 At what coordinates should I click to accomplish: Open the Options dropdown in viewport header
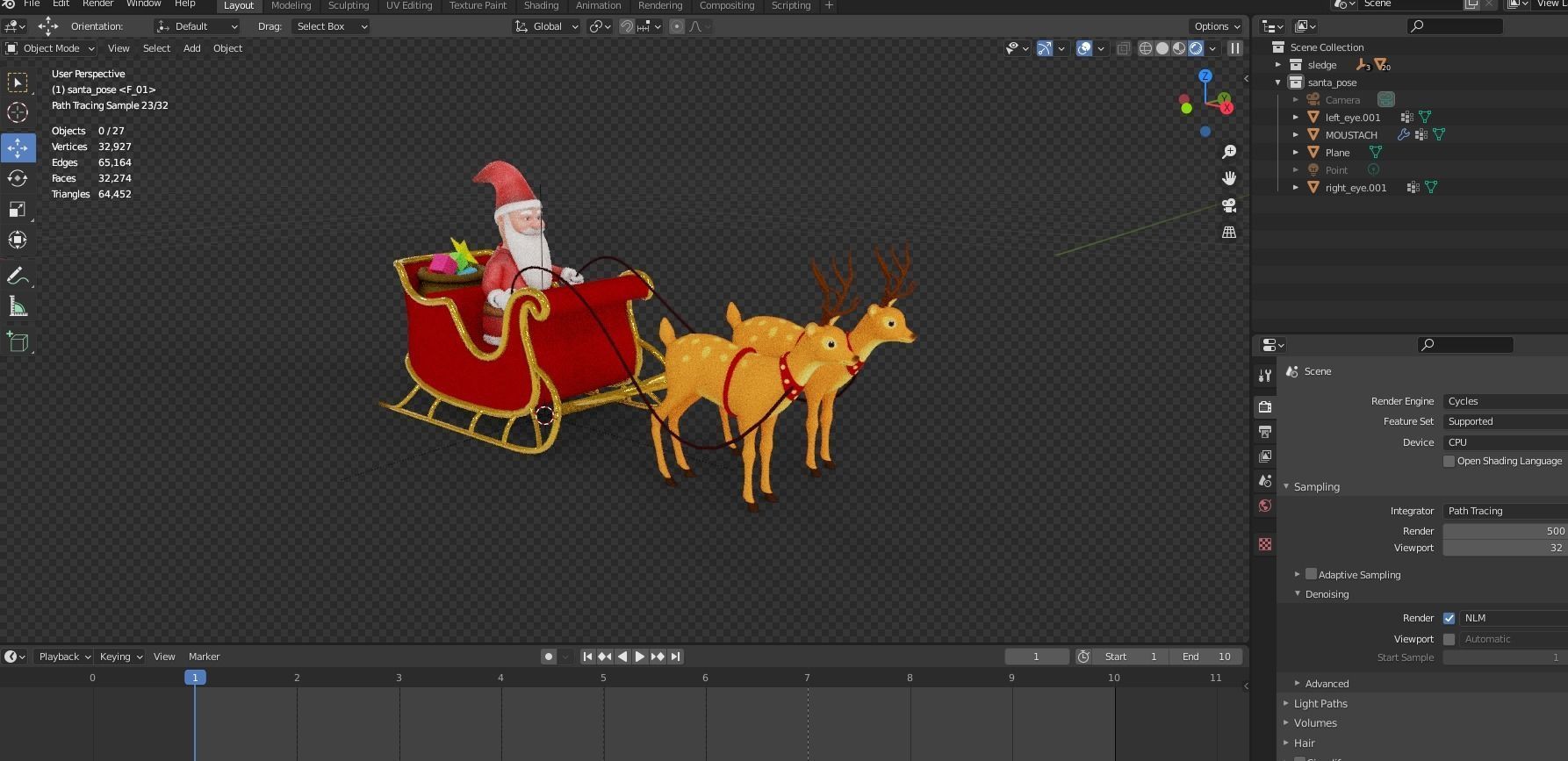coord(1217,26)
